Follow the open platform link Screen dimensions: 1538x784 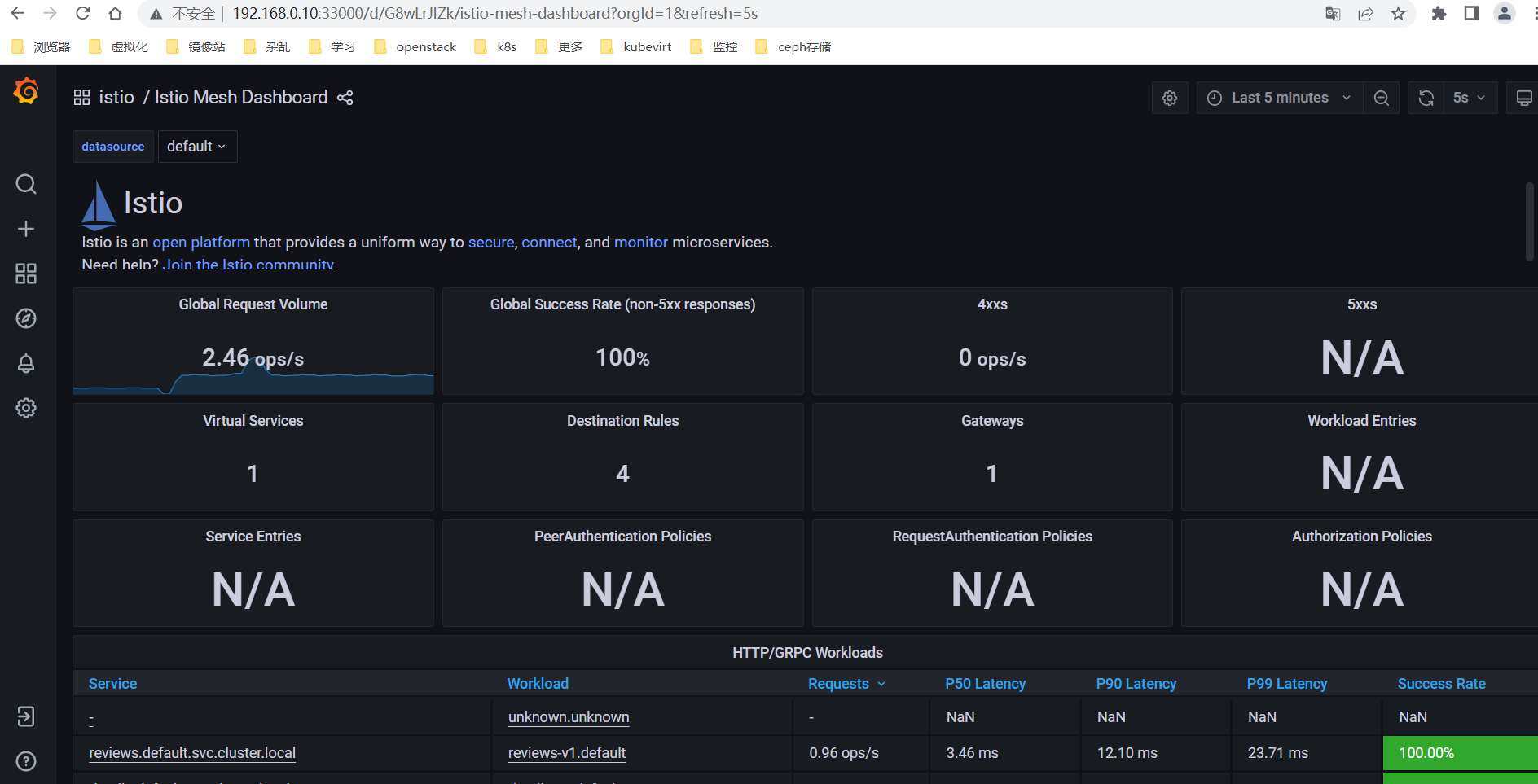(x=201, y=243)
